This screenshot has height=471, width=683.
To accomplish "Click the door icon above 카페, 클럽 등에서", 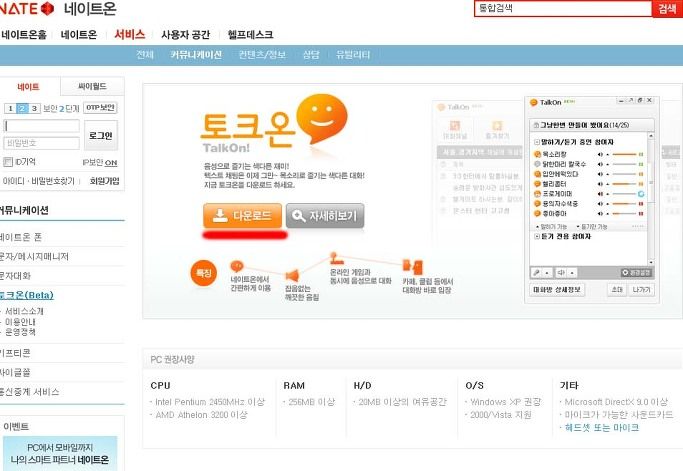I will click(x=413, y=266).
